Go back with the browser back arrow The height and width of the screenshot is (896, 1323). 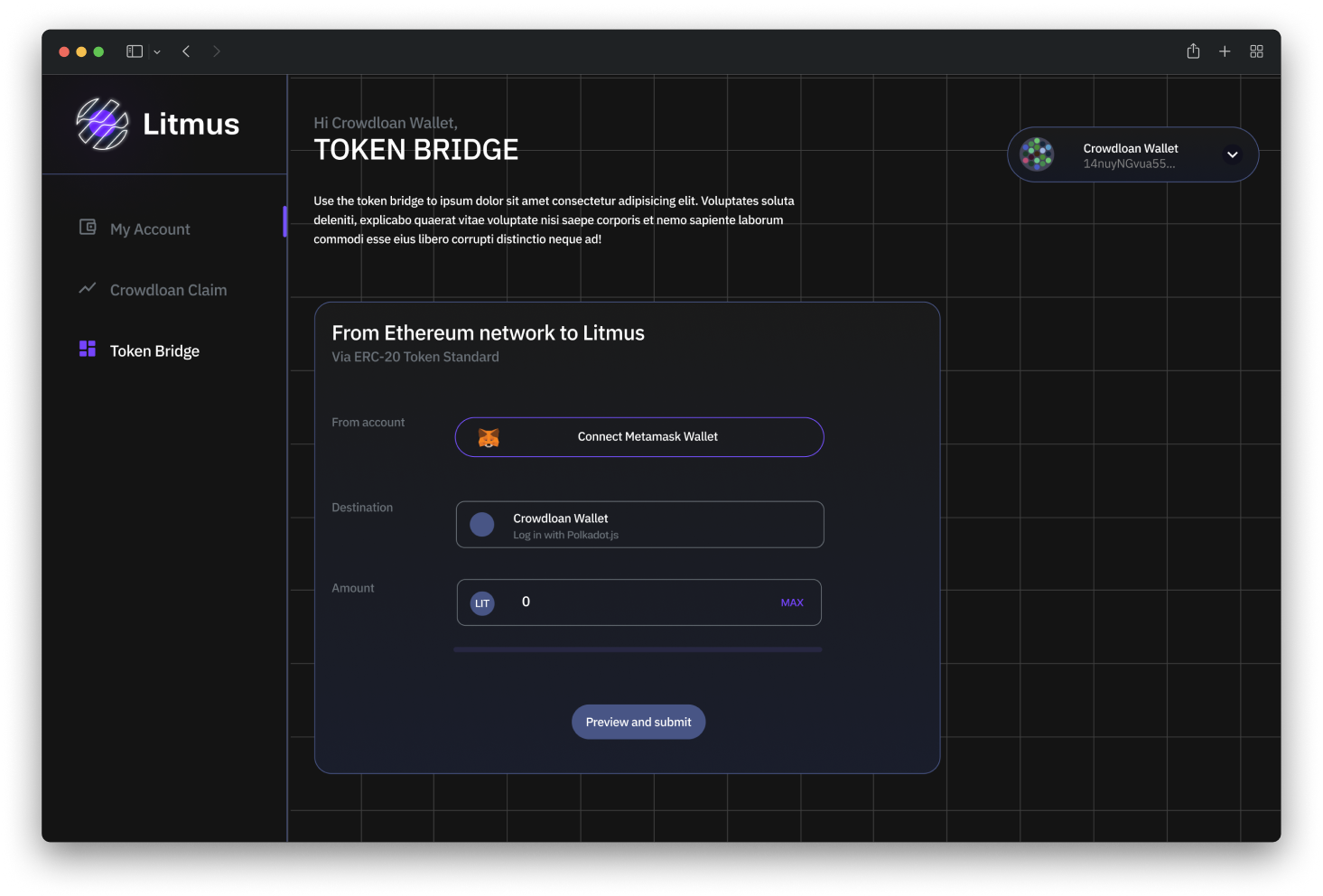pyautogui.click(x=186, y=51)
